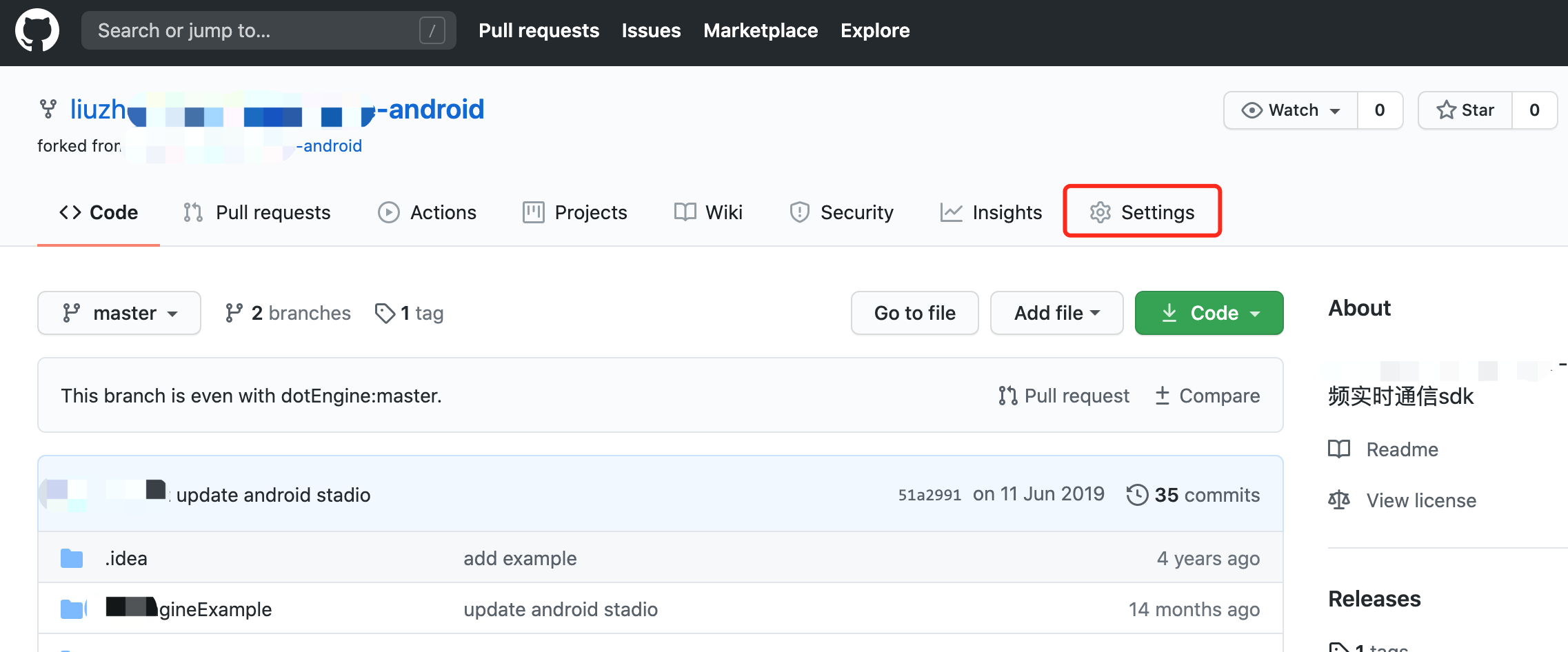Click the GitHub Octocat logo
This screenshot has width=1568, height=652.
pyautogui.click(x=37, y=30)
